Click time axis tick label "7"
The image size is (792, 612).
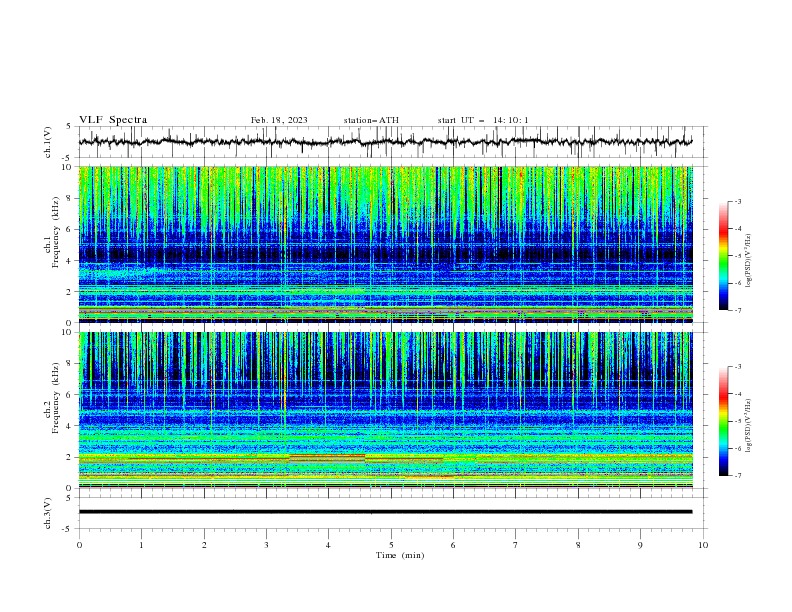(x=516, y=545)
